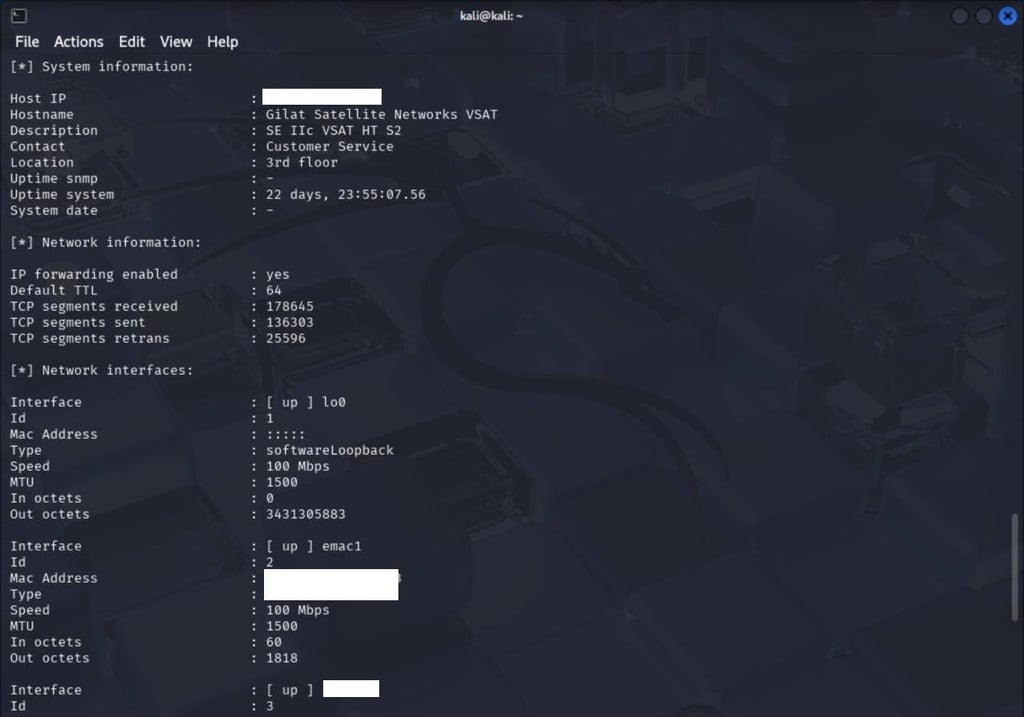Open the File menu
The width and height of the screenshot is (1024, 717).
(x=27, y=42)
